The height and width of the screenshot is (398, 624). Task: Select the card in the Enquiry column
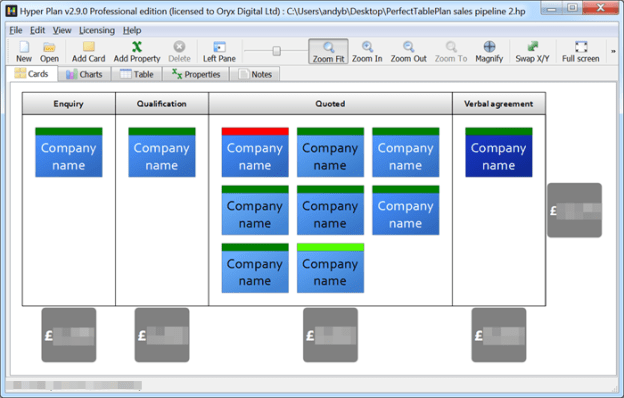point(68,152)
